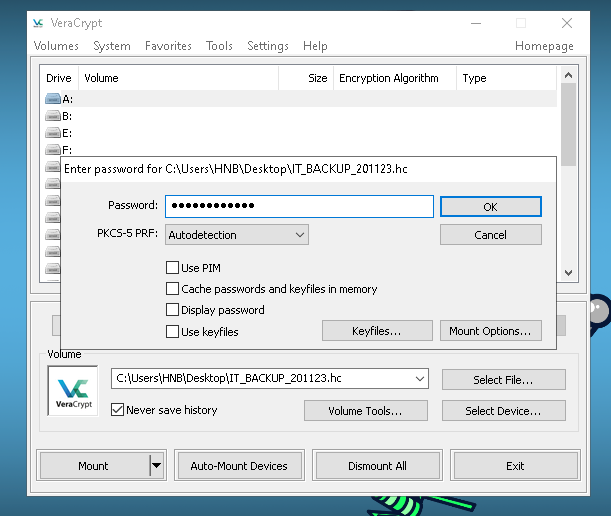
Task: Open the Tools menu
Action: (x=219, y=46)
